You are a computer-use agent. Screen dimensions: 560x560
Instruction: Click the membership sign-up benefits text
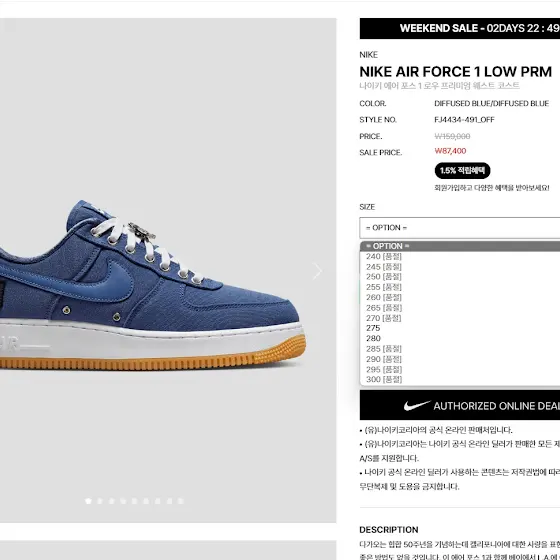491,188
